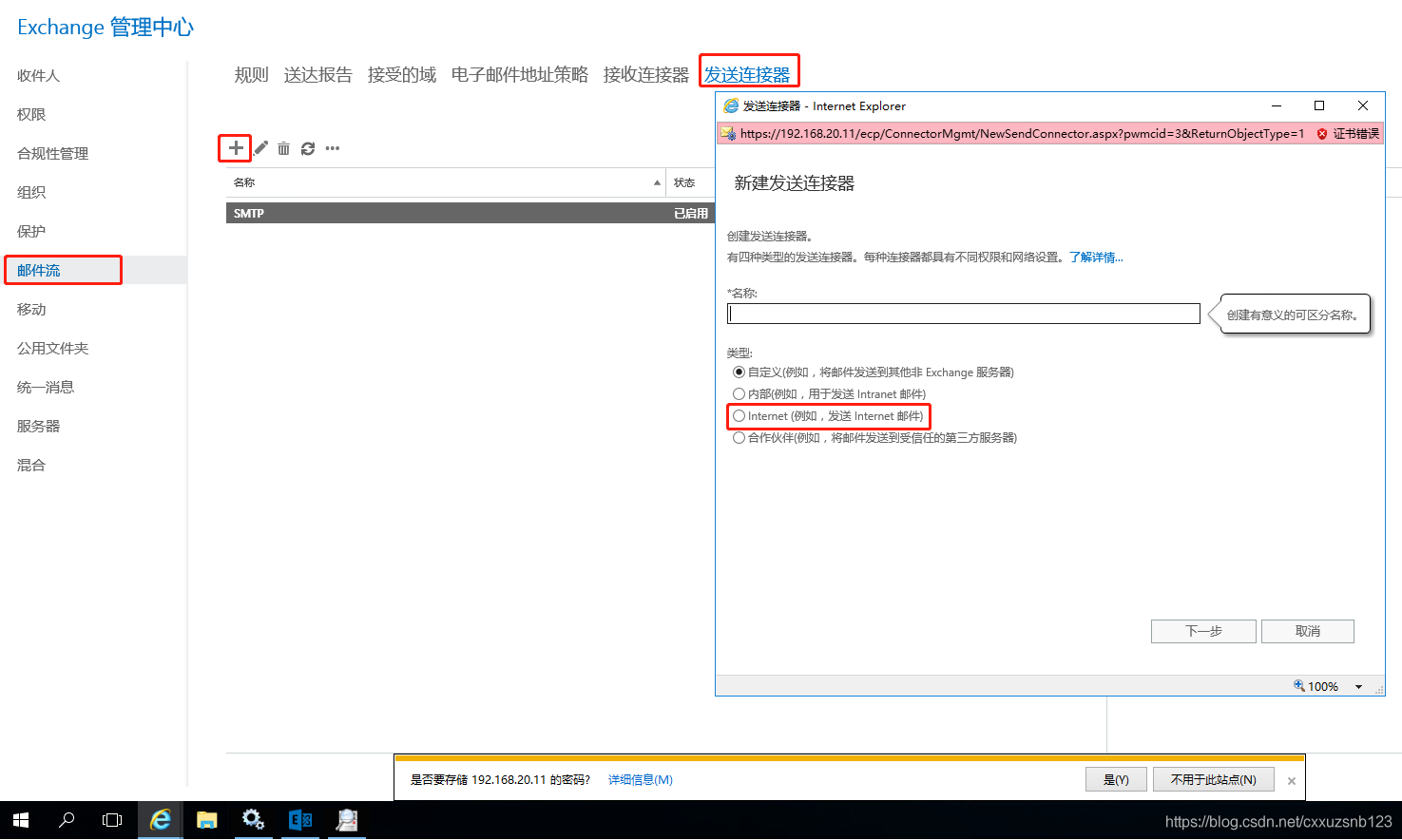Go to 权限 in the sidebar
Image resolution: width=1402 pixels, height=840 pixels.
31,115
